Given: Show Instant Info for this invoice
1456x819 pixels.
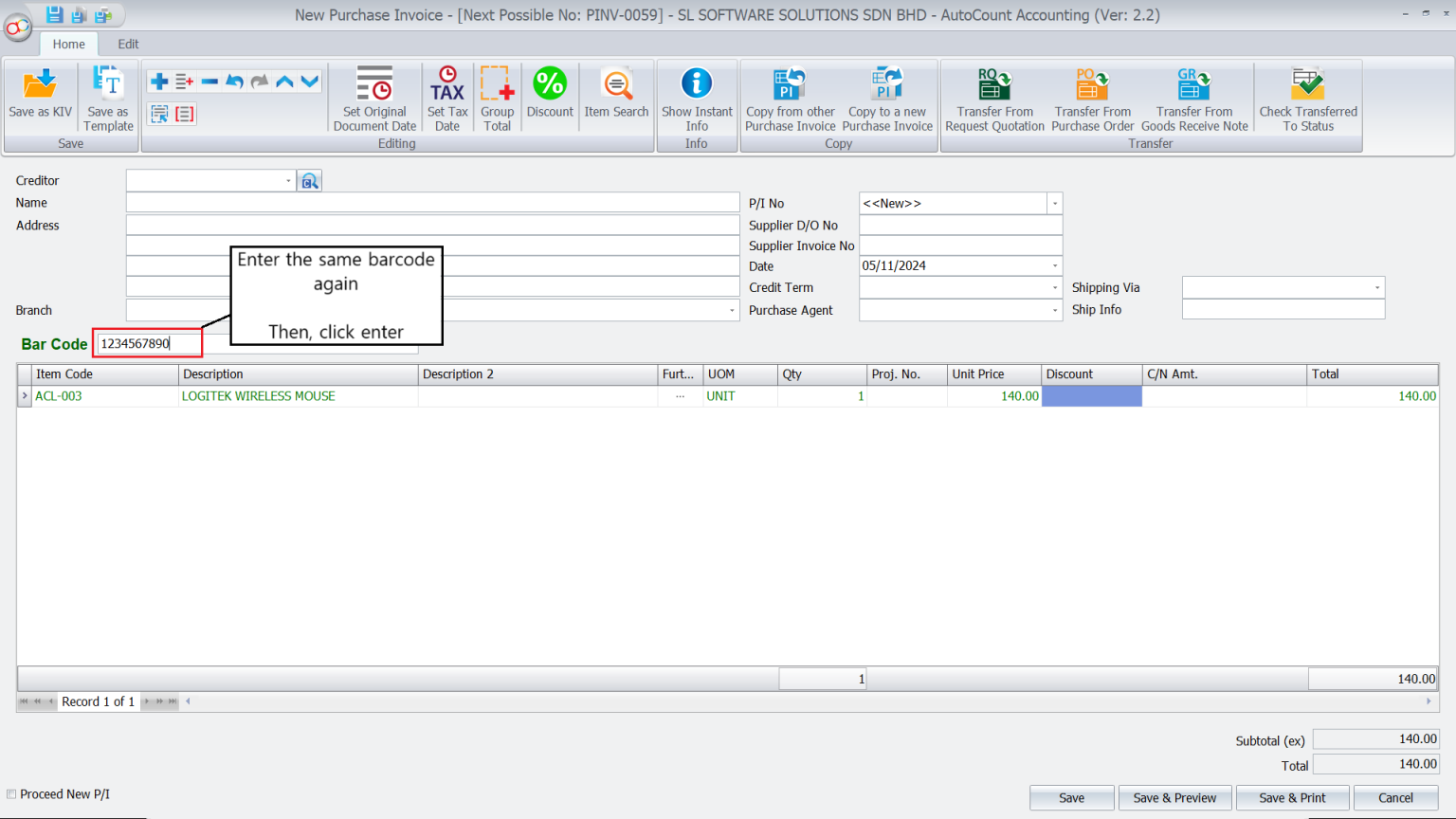Looking at the screenshot, I should tap(697, 95).
